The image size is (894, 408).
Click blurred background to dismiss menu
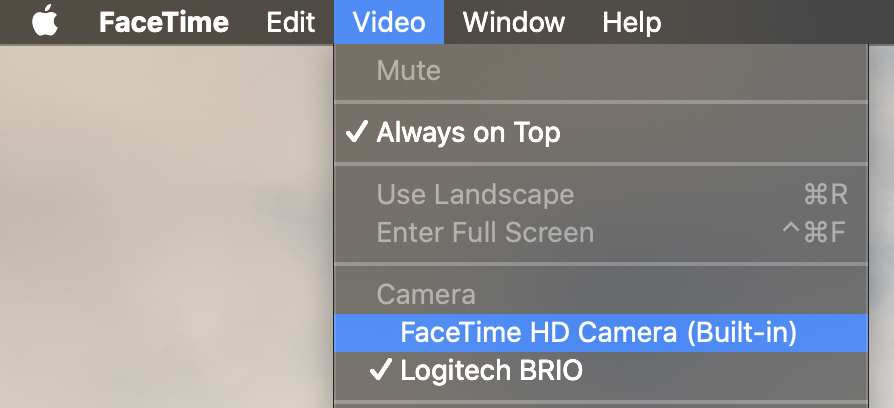click(165, 228)
